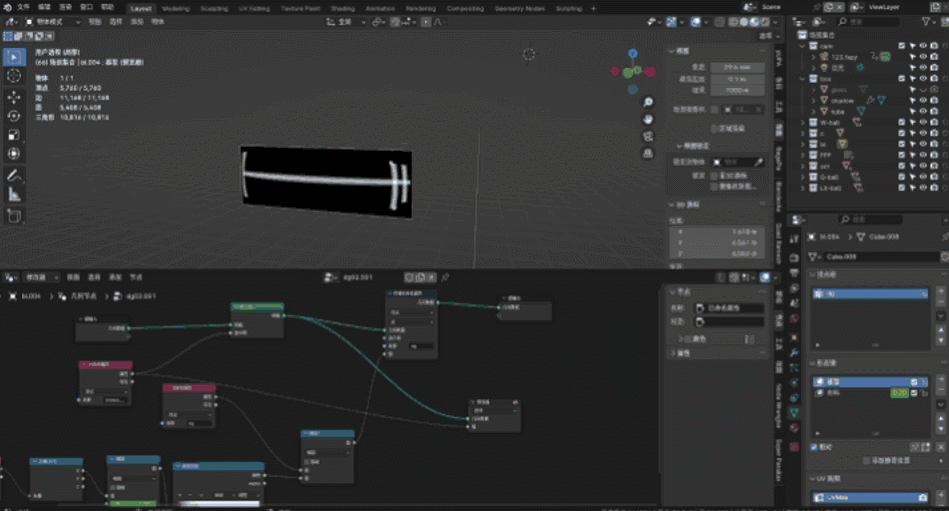Open the outliner filter dropdown
Viewport: 949px width, 511px height.
tap(928, 22)
